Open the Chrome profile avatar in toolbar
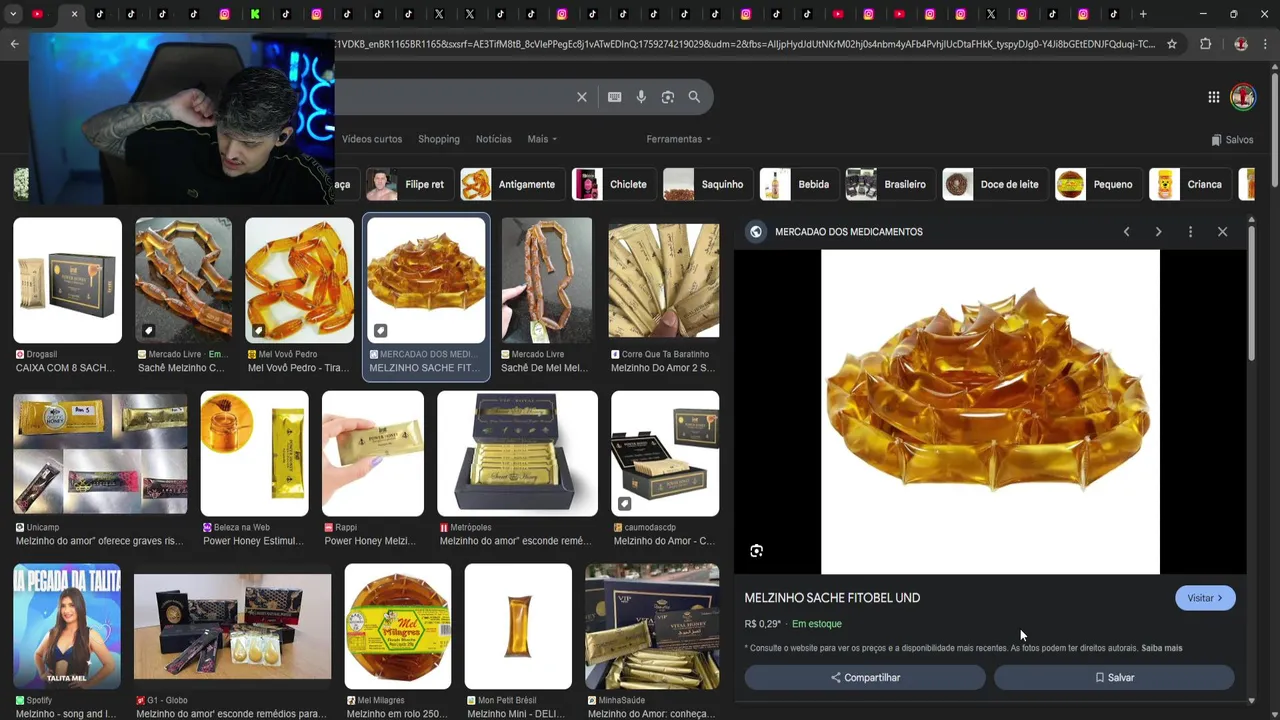 pyautogui.click(x=1241, y=44)
